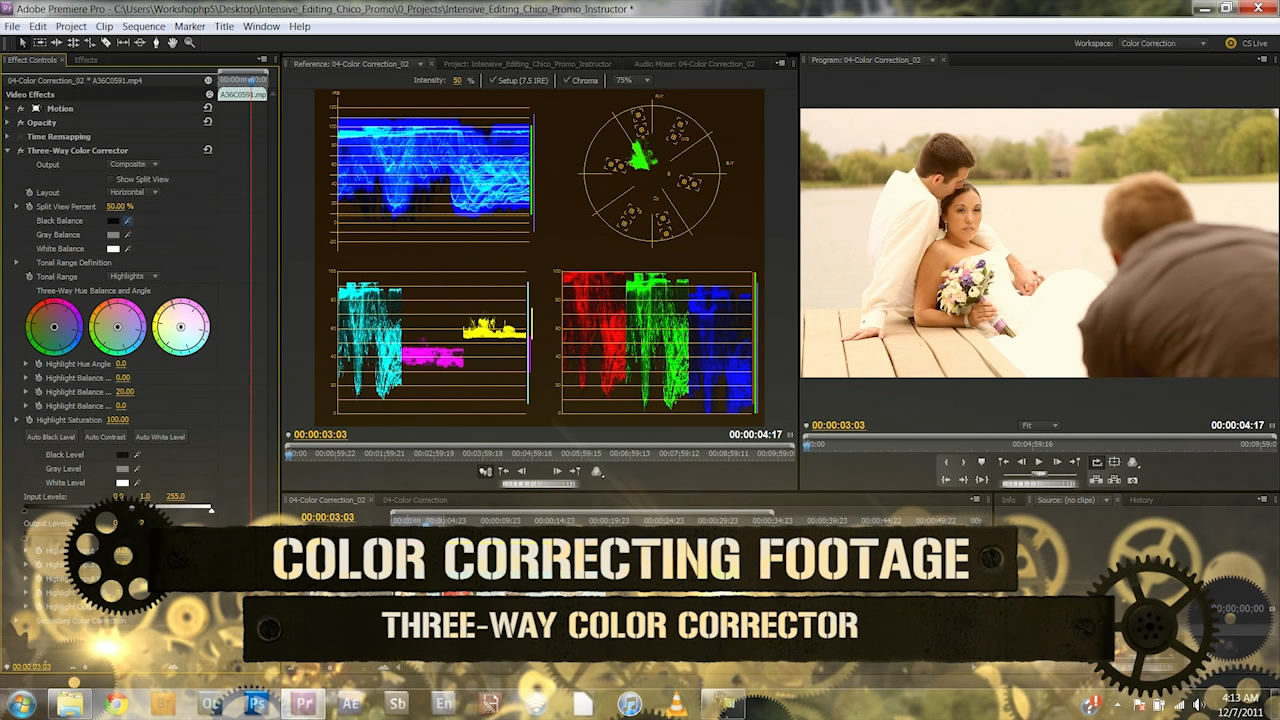
Task: Switch to the Effects tab
Action: point(85,60)
